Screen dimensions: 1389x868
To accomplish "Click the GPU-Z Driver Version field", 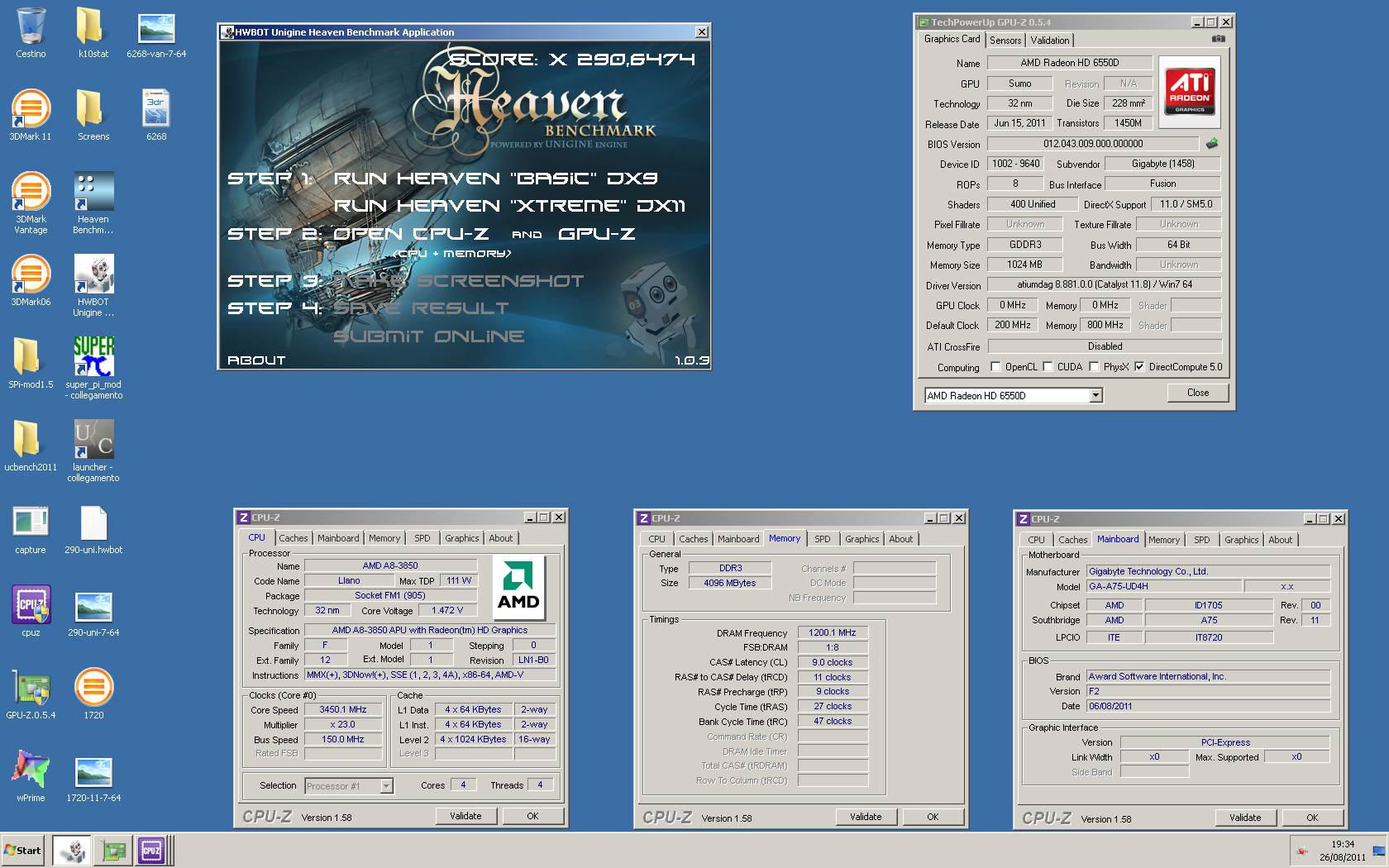I will point(1105,284).
